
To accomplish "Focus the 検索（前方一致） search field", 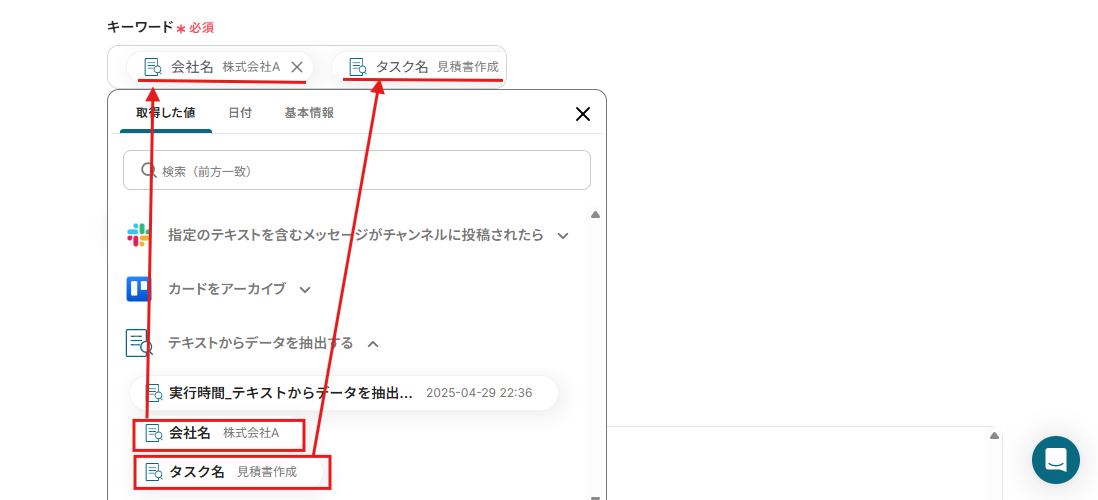I will coord(356,170).
